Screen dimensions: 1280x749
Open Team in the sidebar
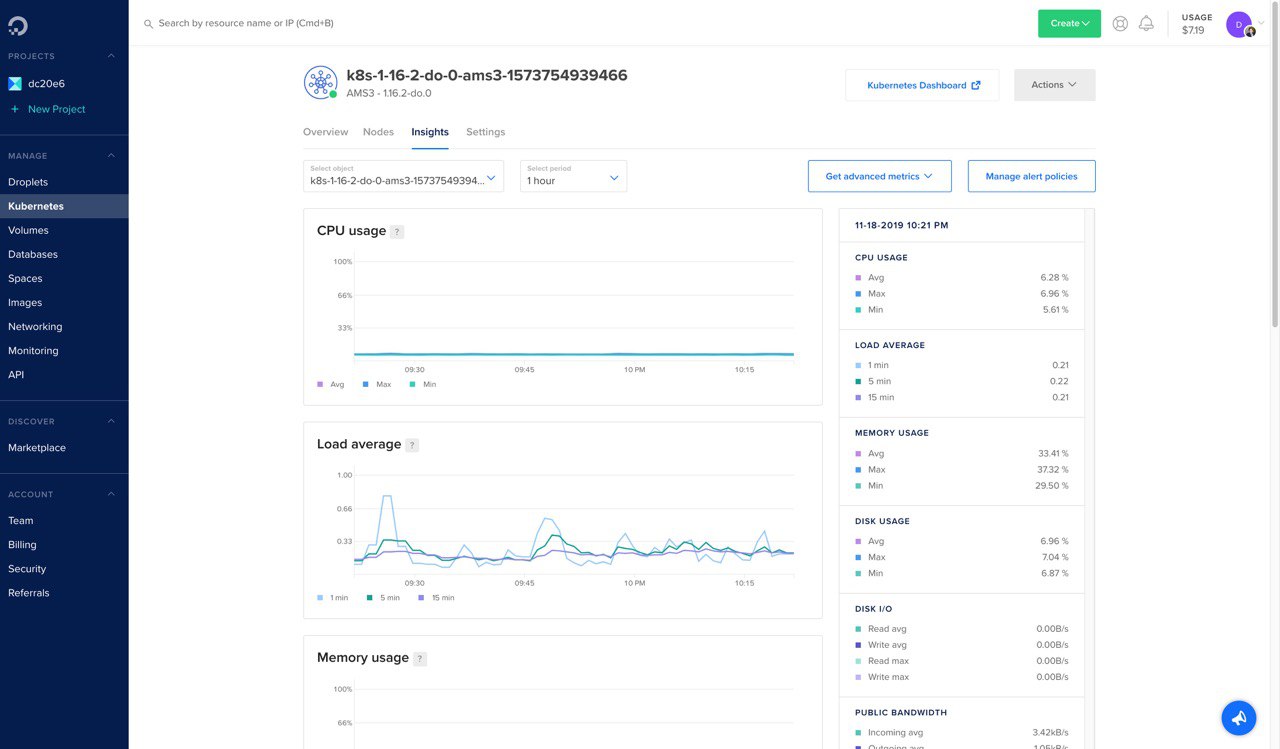coord(64,520)
